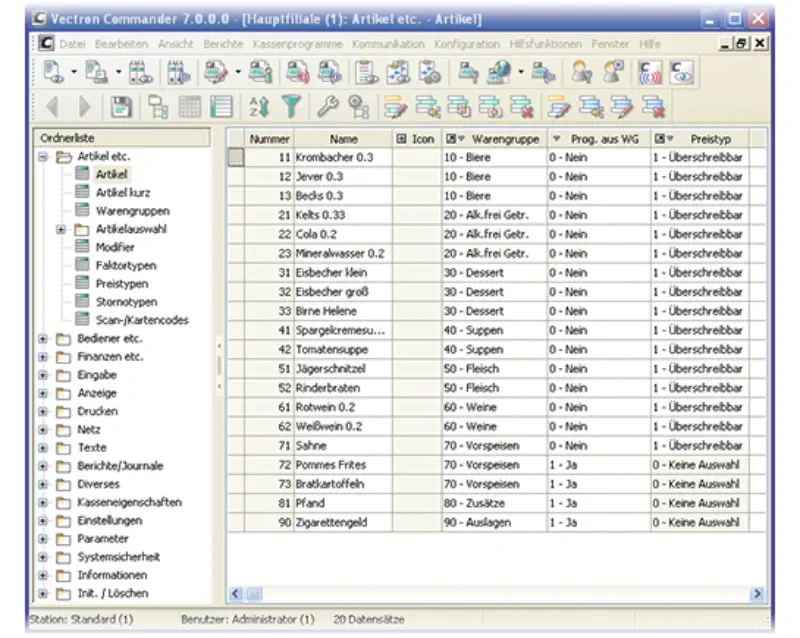Open dropdown arrow next to globe register icon

point(520,72)
